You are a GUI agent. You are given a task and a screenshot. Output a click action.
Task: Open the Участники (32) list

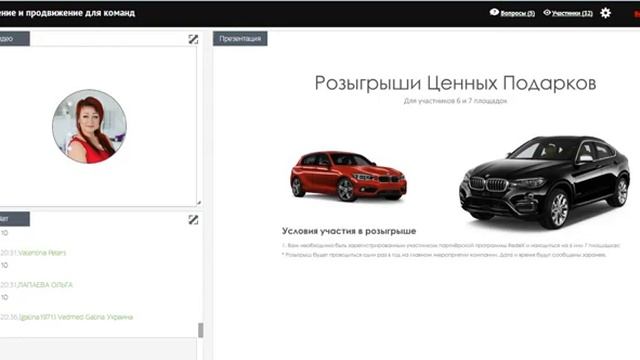tap(572, 13)
